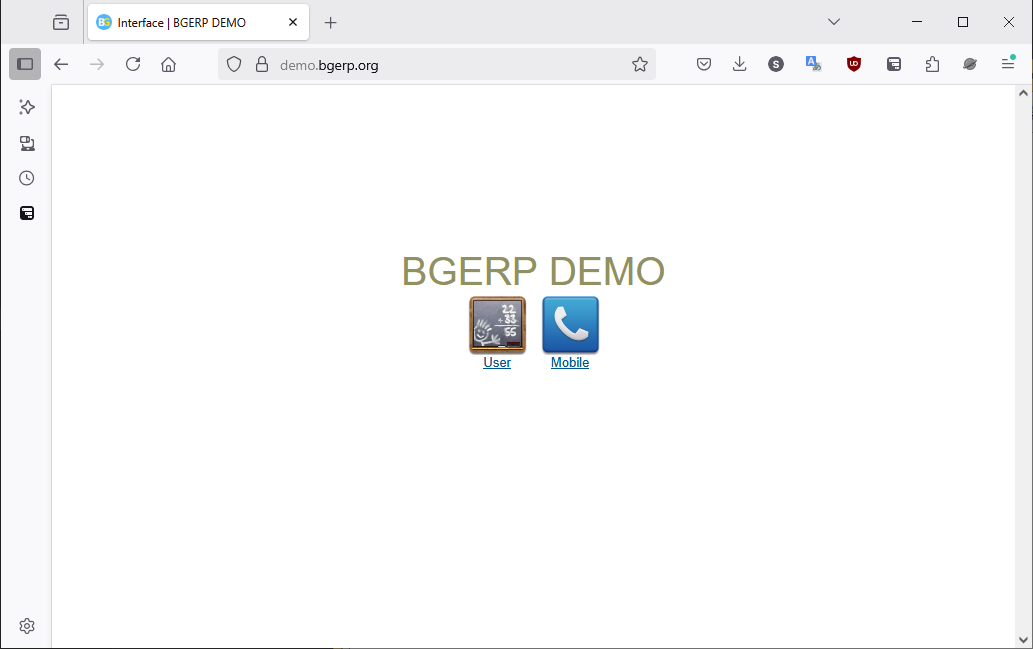Open the Firefox hamburger application menu
Image resolution: width=1033 pixels, height=649 pixels.
[x=1008, y=64]
